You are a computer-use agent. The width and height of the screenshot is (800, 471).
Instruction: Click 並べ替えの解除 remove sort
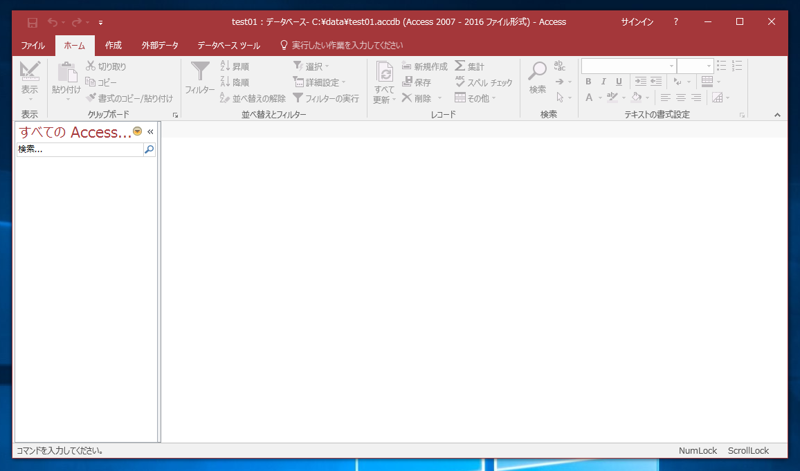(x=253, y=98)
